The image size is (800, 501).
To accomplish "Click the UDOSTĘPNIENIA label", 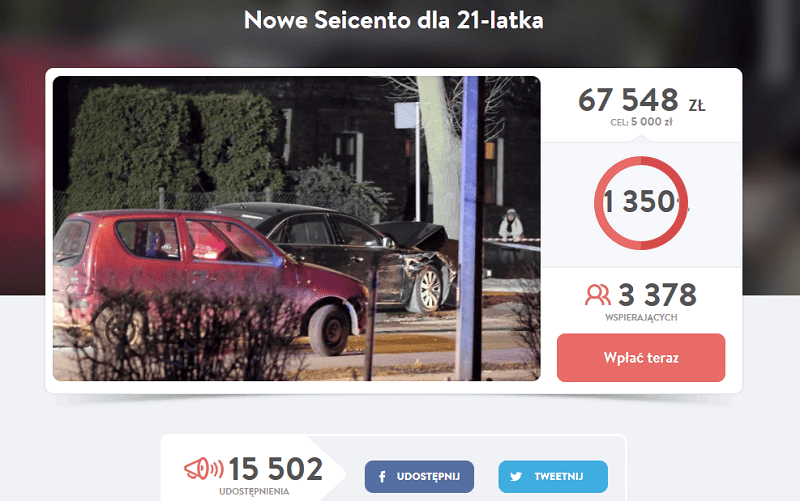I will click(254, 491).
